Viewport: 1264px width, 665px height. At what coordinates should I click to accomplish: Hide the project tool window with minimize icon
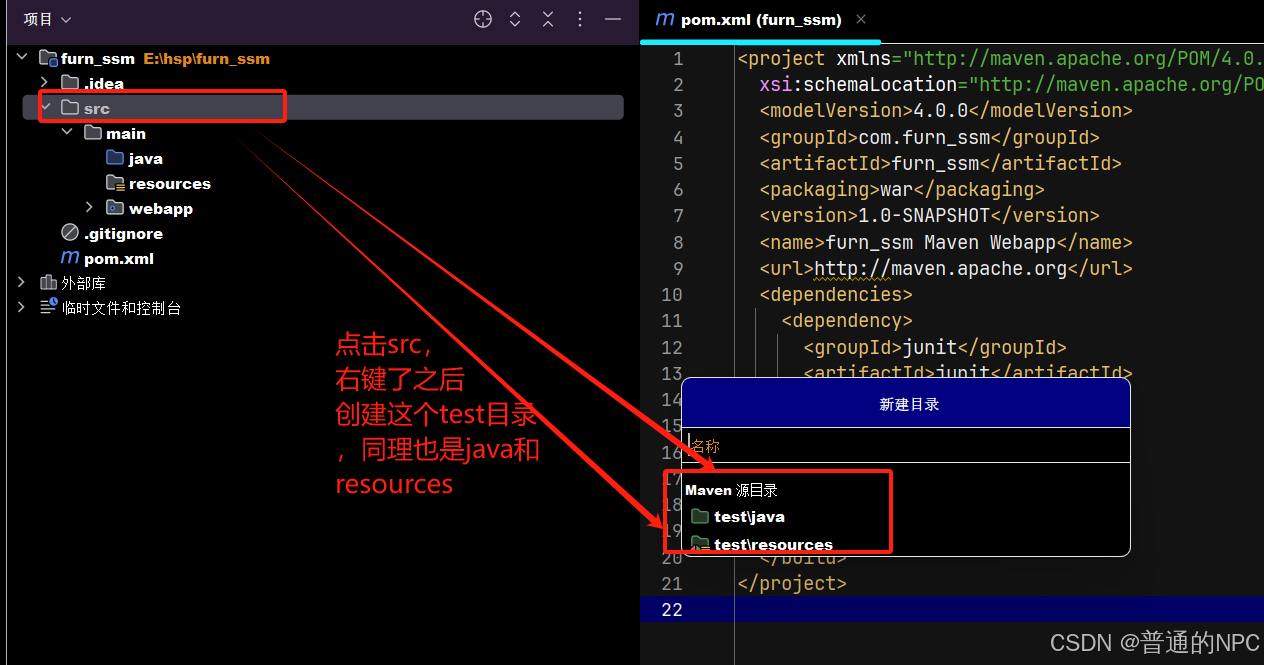click(613, 19)
